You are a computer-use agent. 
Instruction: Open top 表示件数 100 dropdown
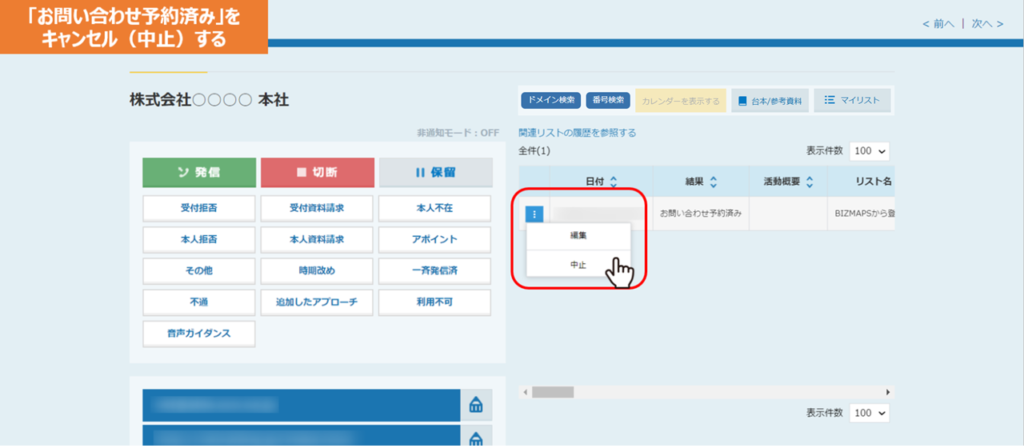(x=869, y=151)
